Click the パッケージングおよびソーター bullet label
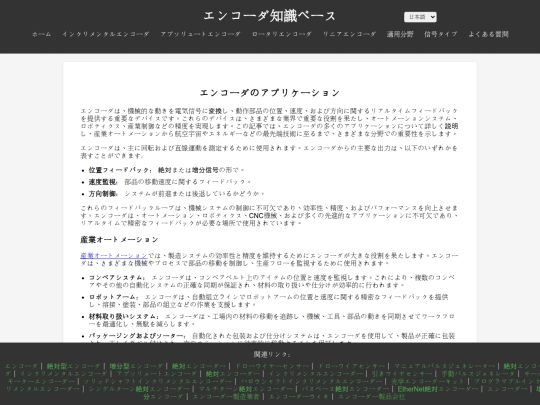Image resolution: width=540 pixels, height=405 pixels. (136, 336)
